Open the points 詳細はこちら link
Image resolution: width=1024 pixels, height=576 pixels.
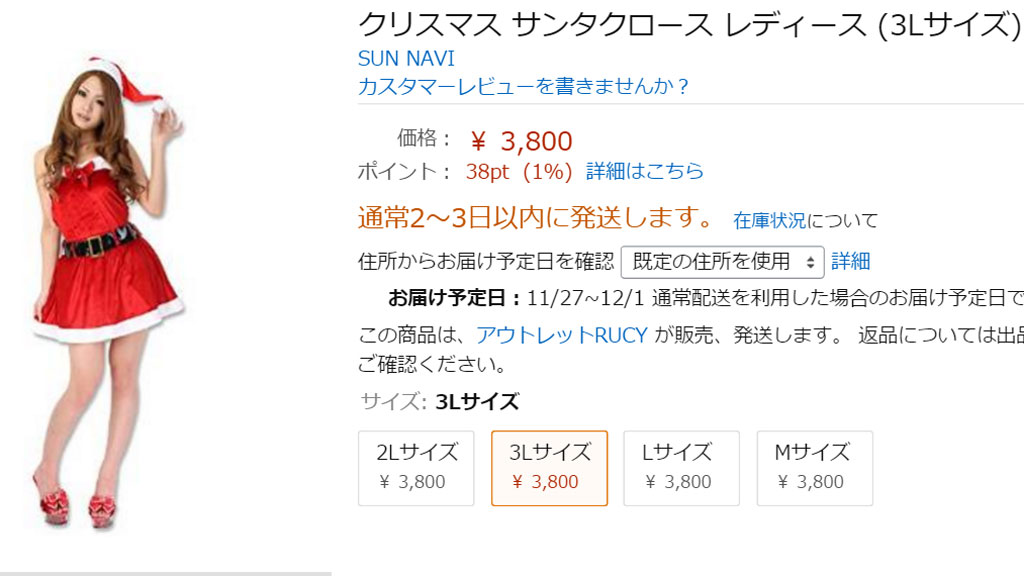coord(645,171)
